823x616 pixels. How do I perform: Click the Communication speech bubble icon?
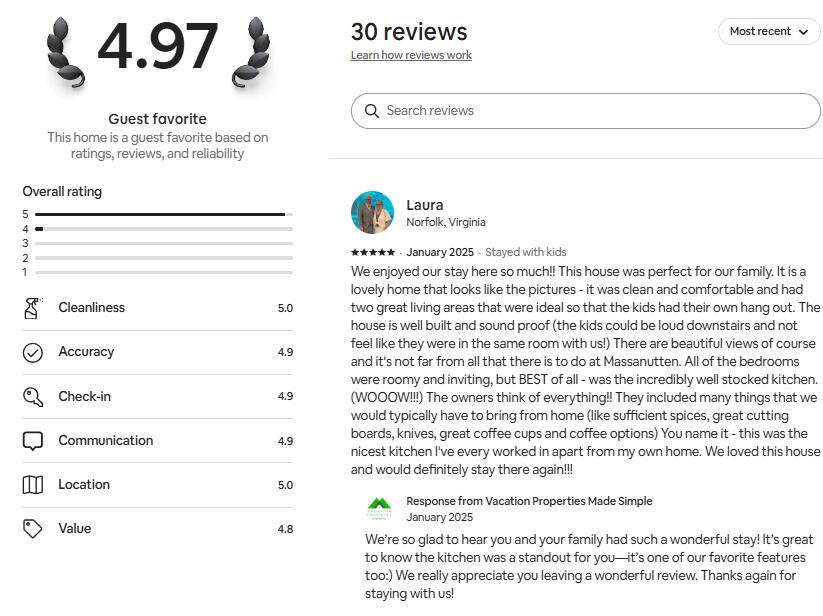33,441
